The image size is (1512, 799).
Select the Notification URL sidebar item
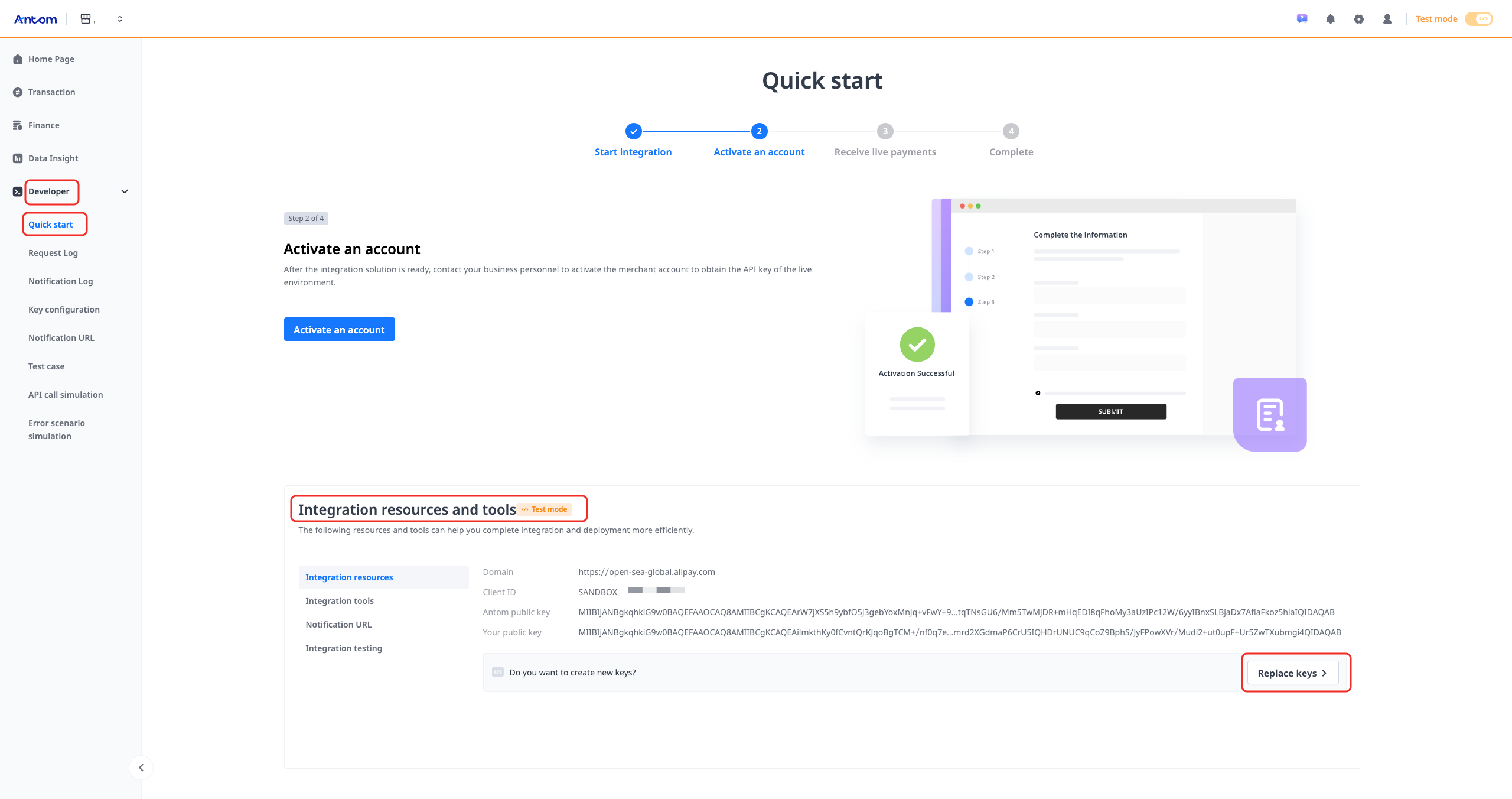pyautogui.click(x=61, y=337)
